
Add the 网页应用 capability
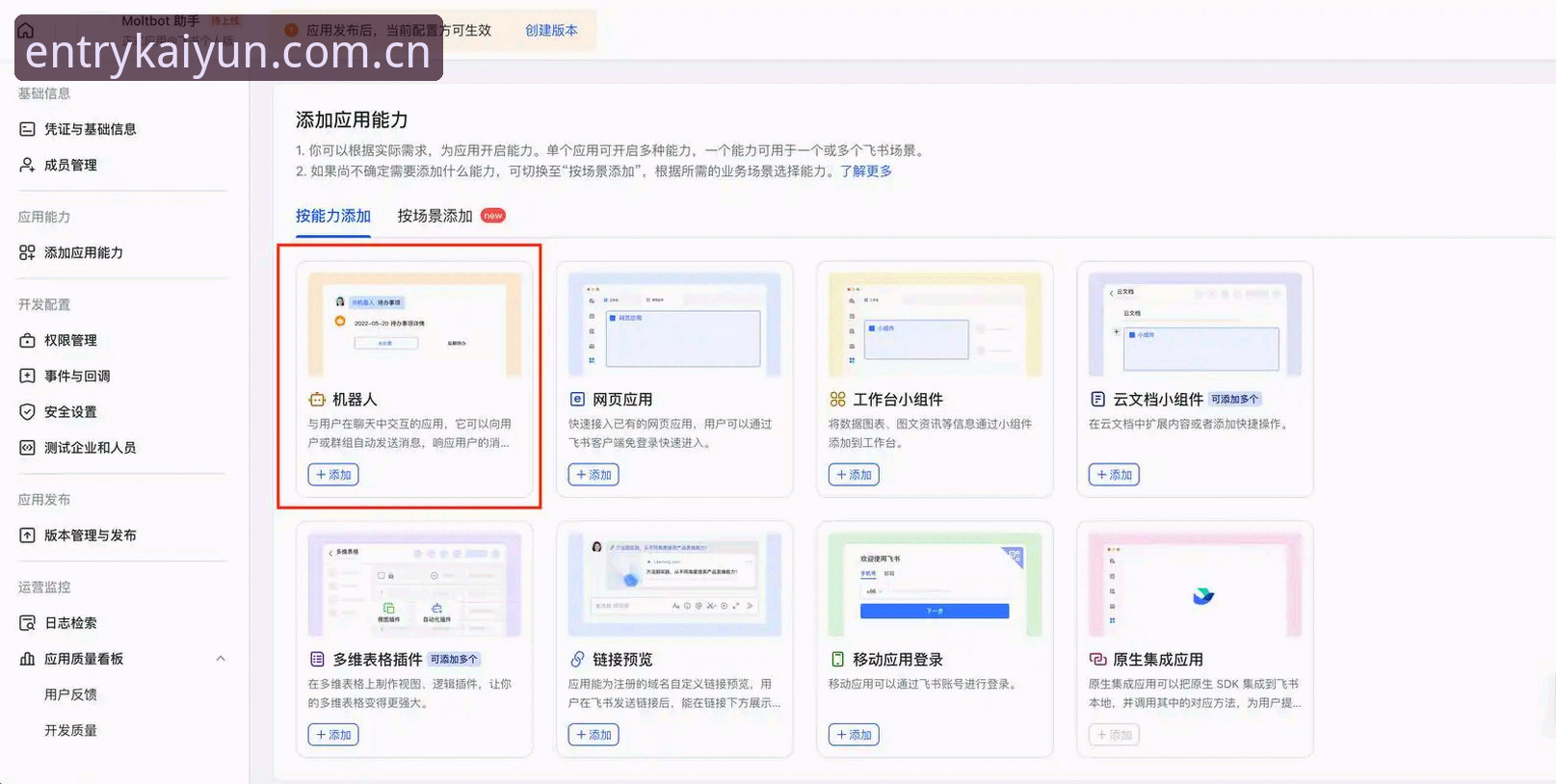pyautogui.click(x=593, y=475)
